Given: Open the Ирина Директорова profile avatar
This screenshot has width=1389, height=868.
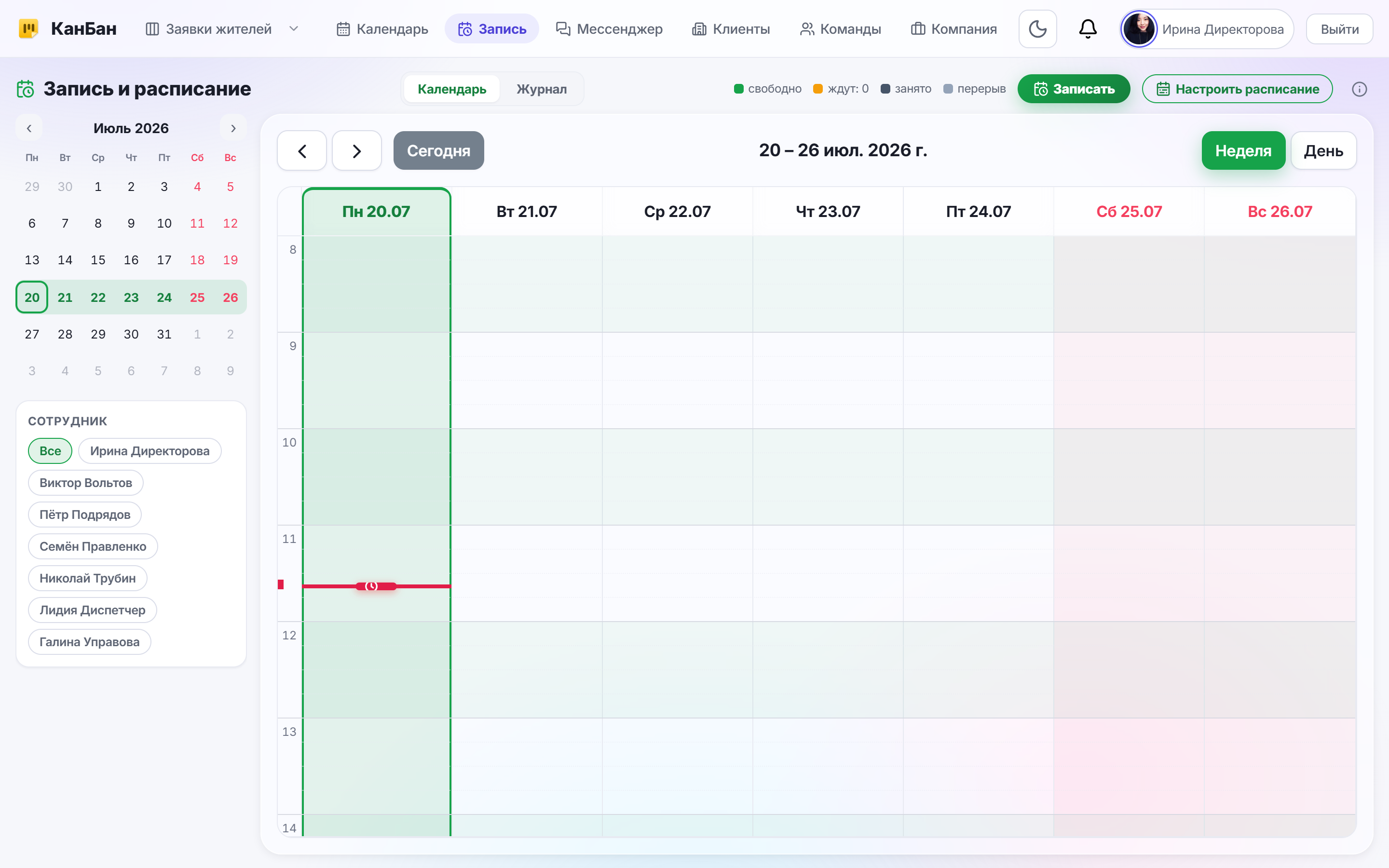Looking at the screenshot, I should pyautogui.click(x=1139, y=29).
